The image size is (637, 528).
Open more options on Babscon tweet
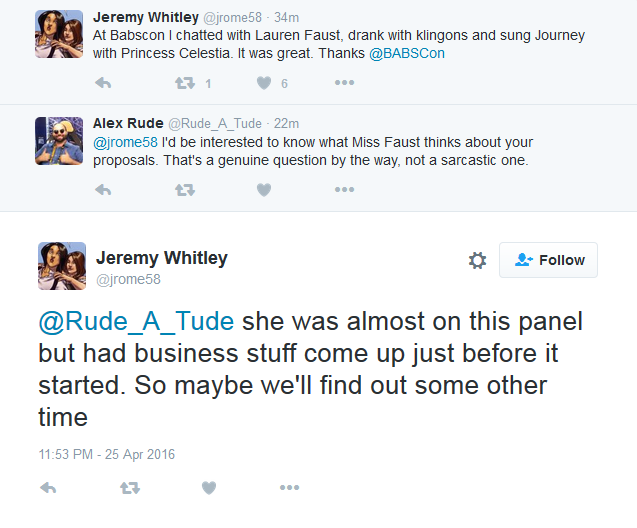pos(344,83)
